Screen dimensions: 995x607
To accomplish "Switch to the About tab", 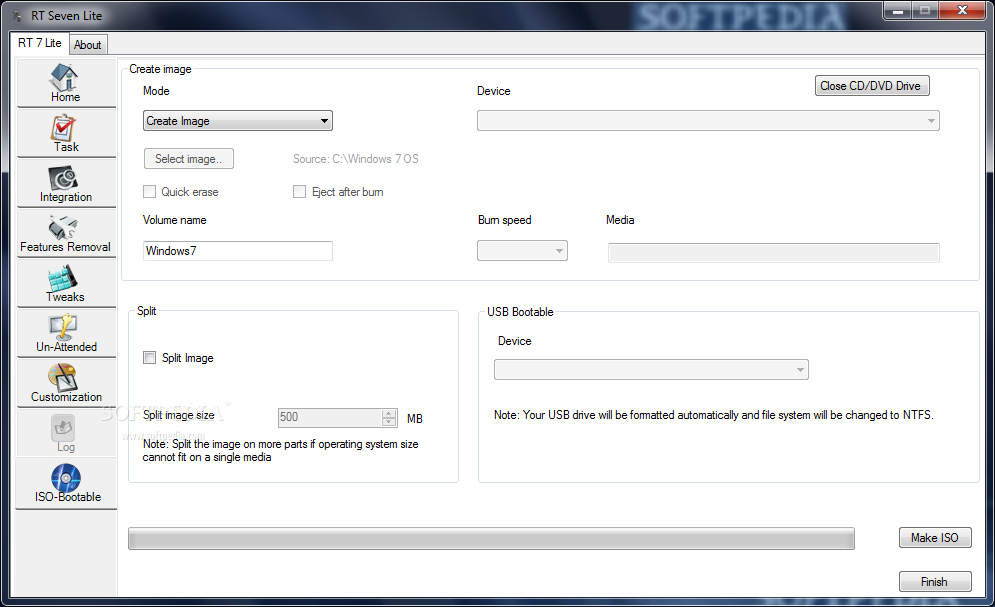I will tap(88, 45).
